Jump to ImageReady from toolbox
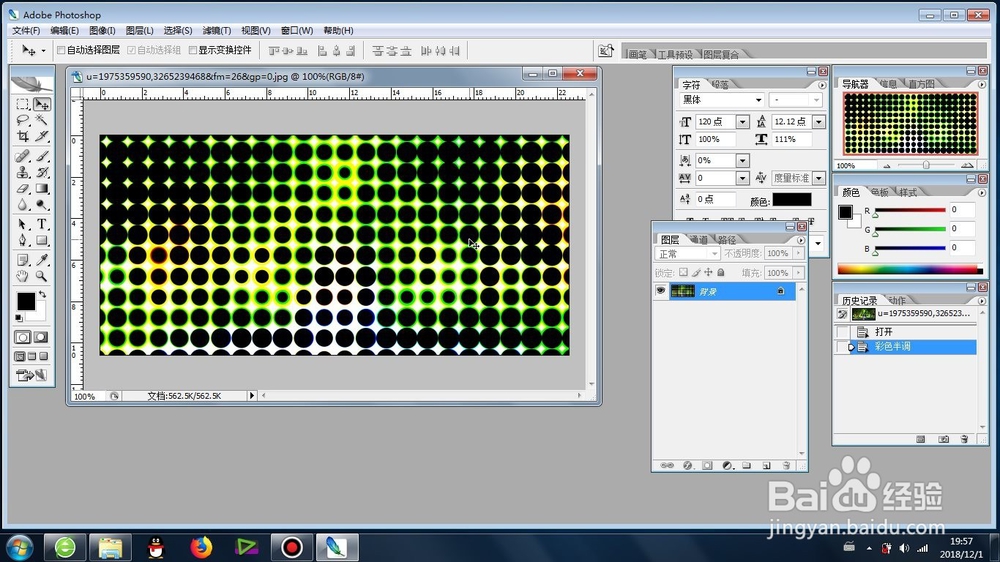The width and height of the screenshot is (1000, 562). tap(31, 375)
